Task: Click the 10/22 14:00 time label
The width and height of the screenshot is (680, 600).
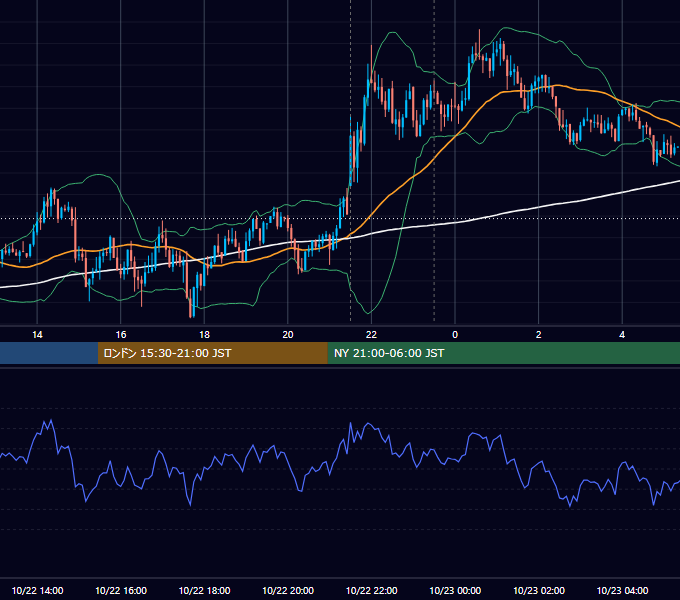Action: 37,590
